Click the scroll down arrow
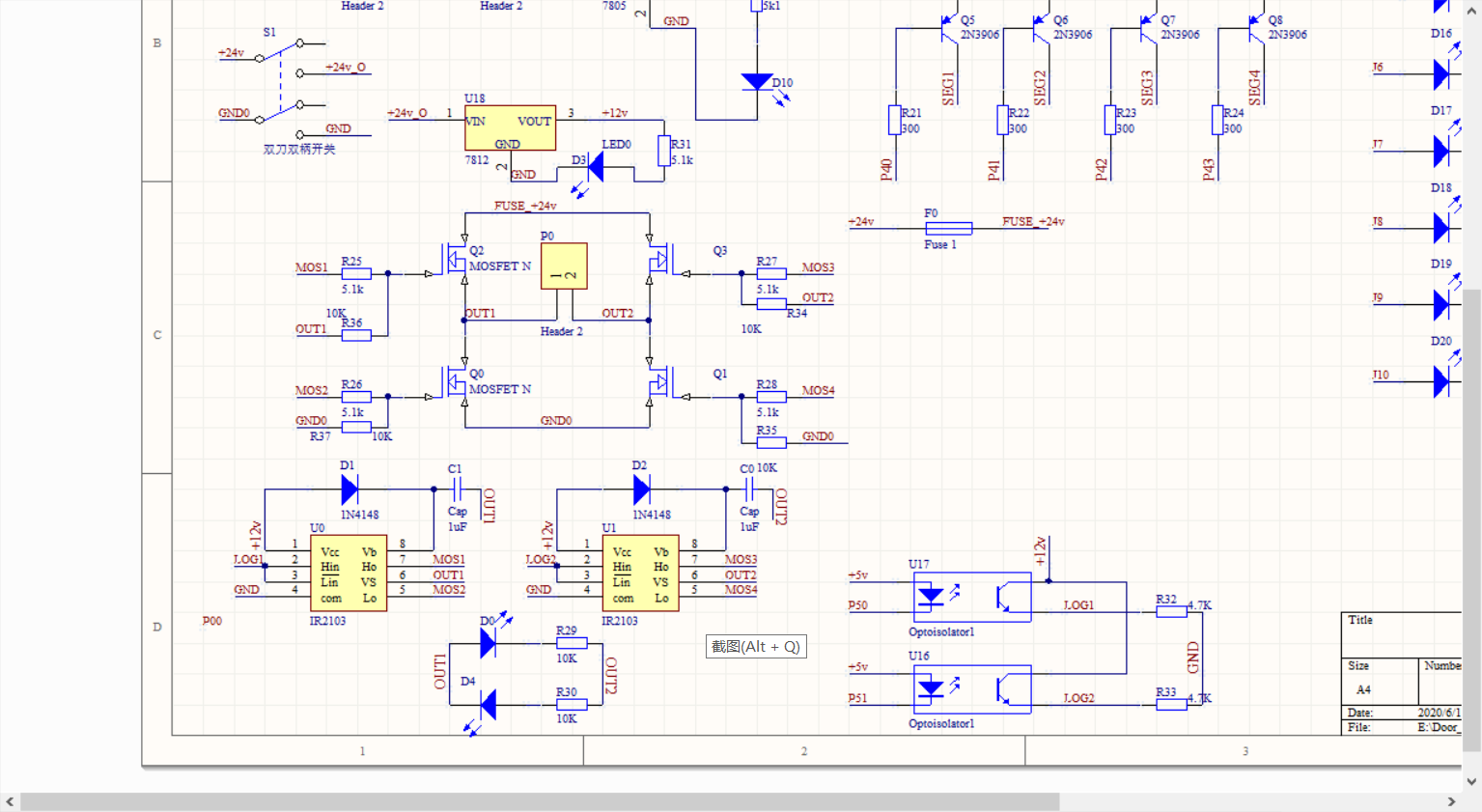The width and height of the screenshot is (1482, 812). (1471, 781)
